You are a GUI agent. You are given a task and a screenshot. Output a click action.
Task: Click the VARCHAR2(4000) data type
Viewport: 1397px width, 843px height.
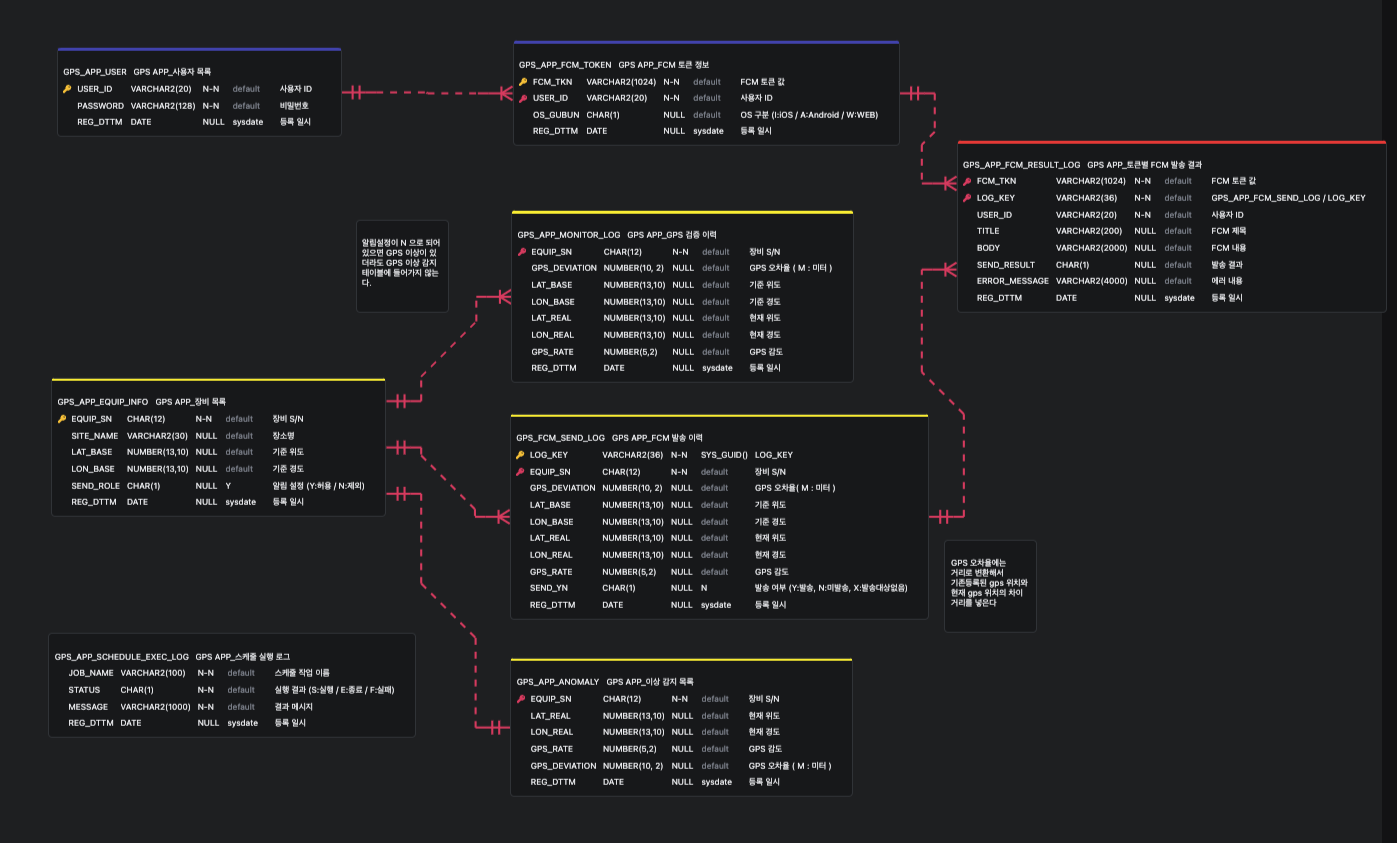(x=1092, y=281)
